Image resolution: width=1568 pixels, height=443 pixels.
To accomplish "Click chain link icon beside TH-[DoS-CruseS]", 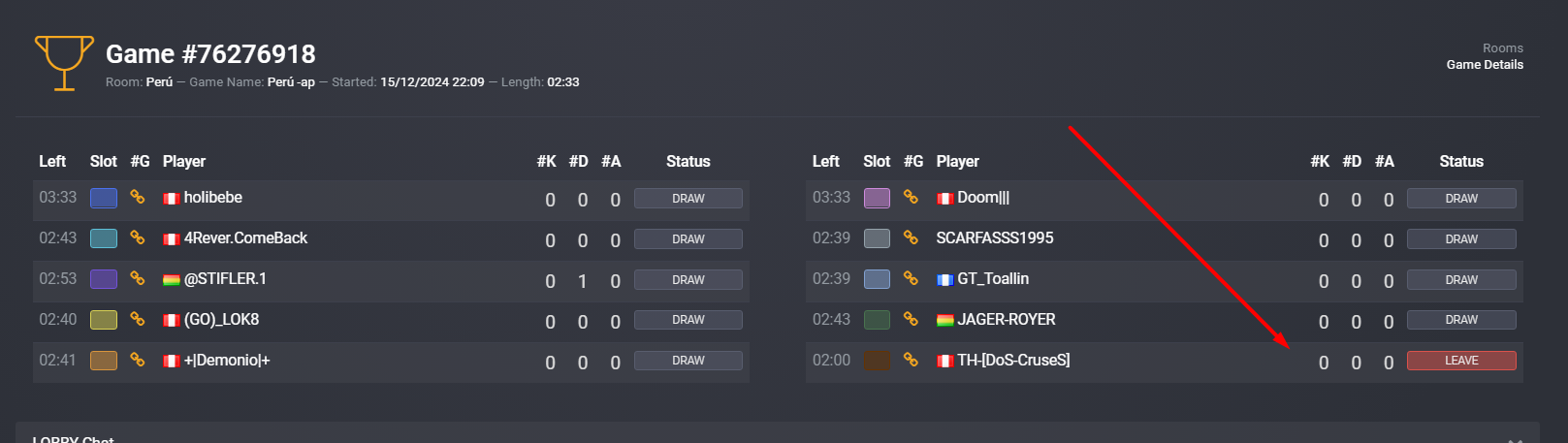I will tap(911, 361).
